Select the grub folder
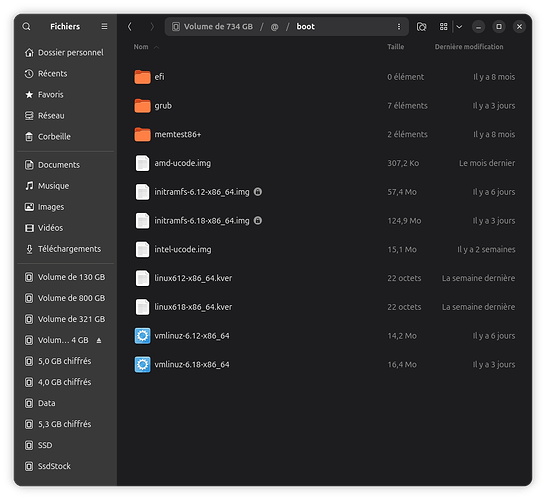This screenshot has width=546, height=500. (x=324, y=106)
